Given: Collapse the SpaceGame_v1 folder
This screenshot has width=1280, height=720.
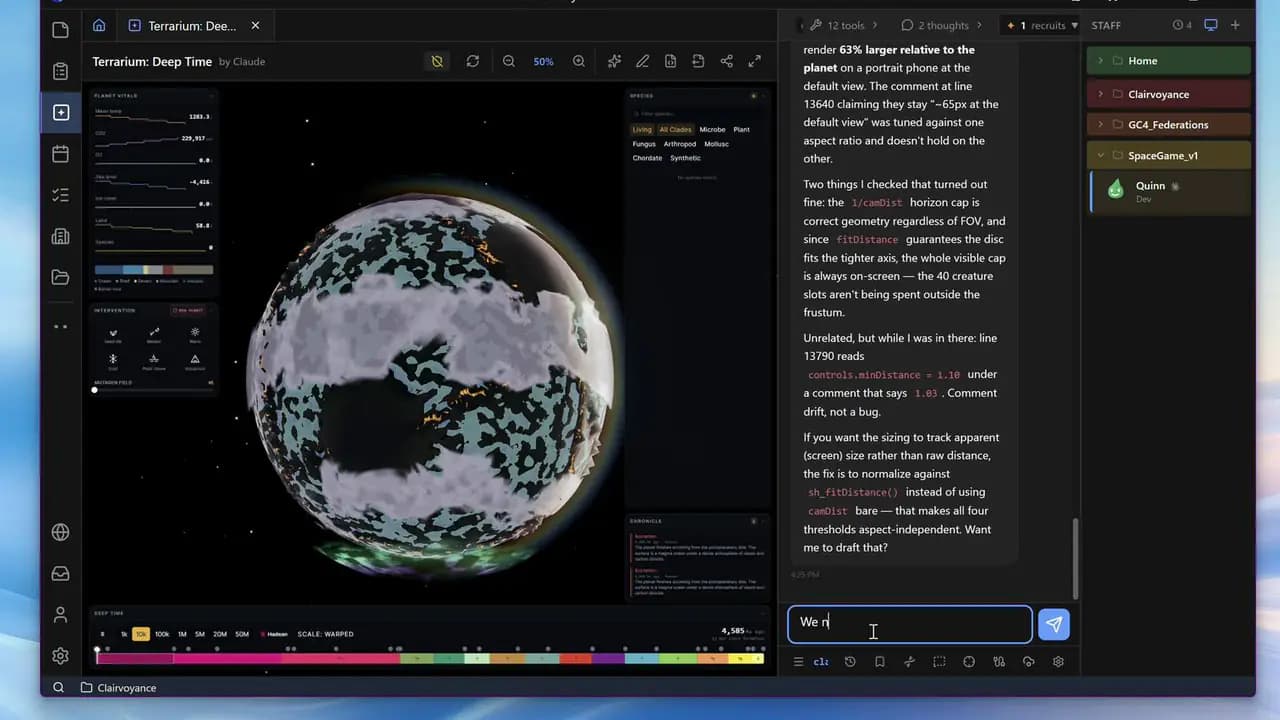Looking at the screenshot, I should click(x=1169, y=156).
